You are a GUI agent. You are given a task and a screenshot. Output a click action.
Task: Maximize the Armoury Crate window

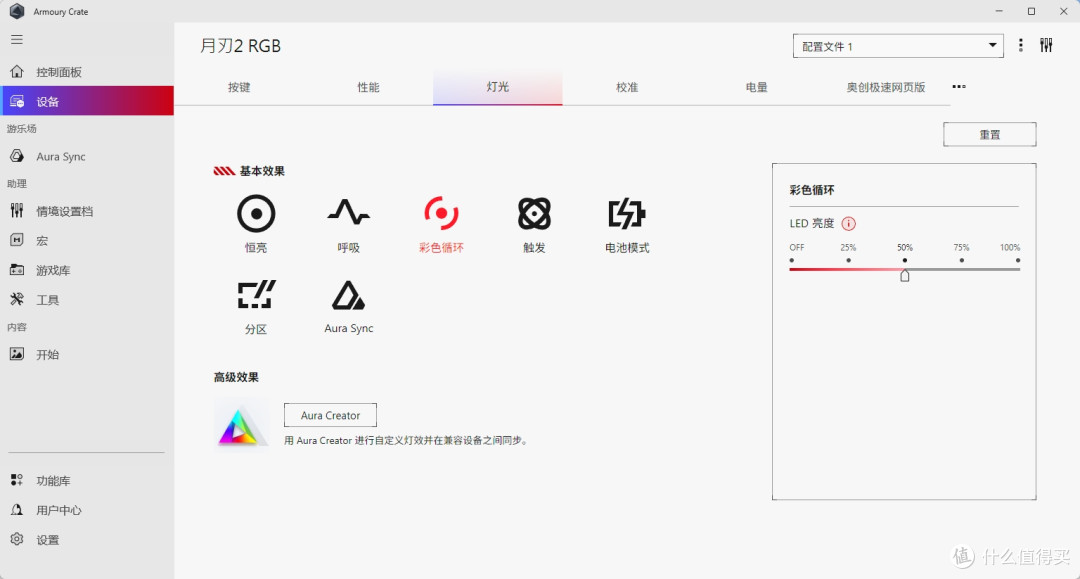click(1031, 11)
